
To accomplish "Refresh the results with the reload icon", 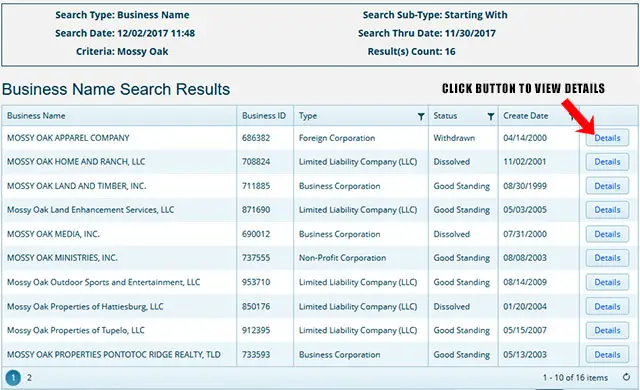I will coord(626,377).
